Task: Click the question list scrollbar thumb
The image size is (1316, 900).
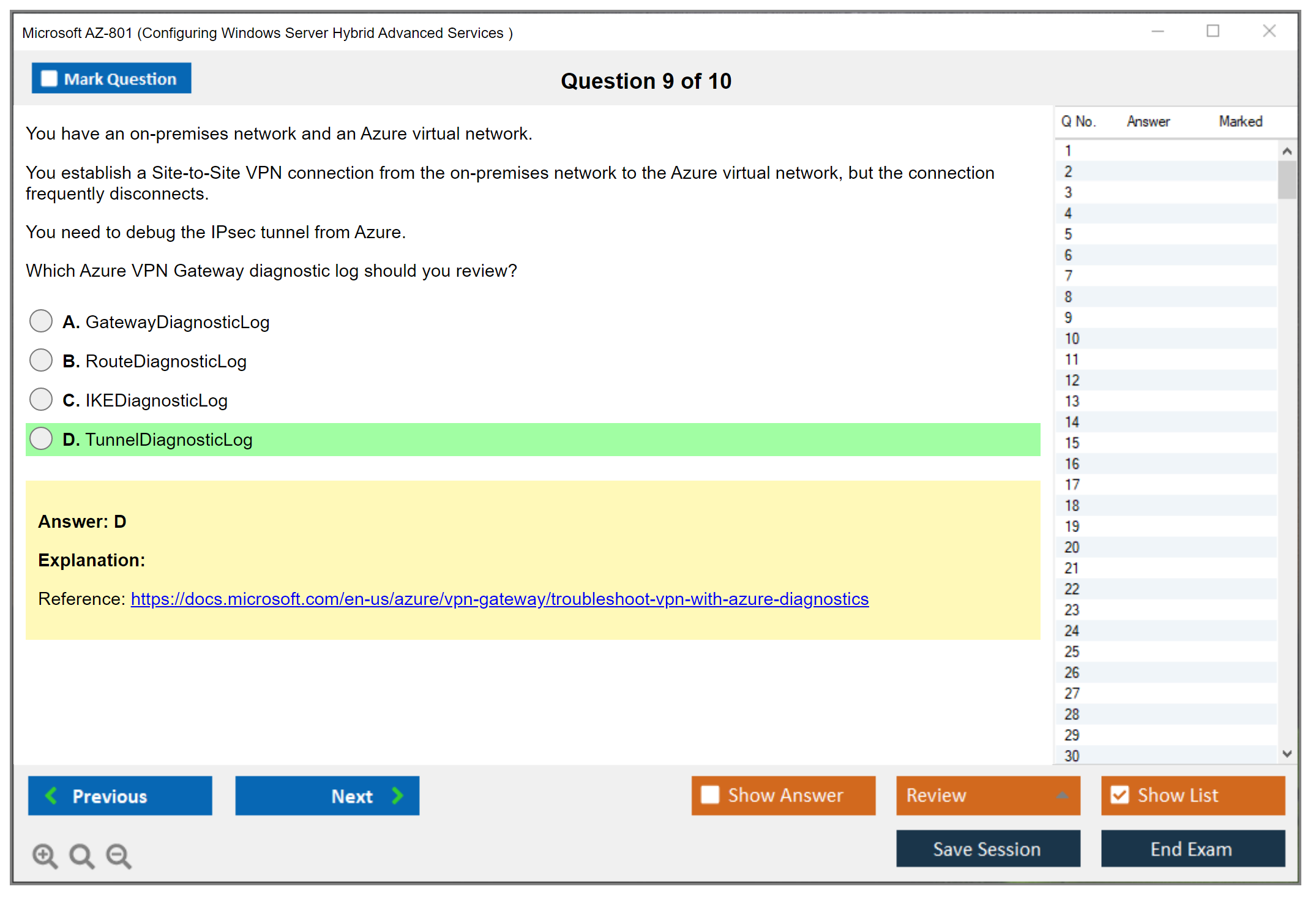Action: tap(1287, 179)
